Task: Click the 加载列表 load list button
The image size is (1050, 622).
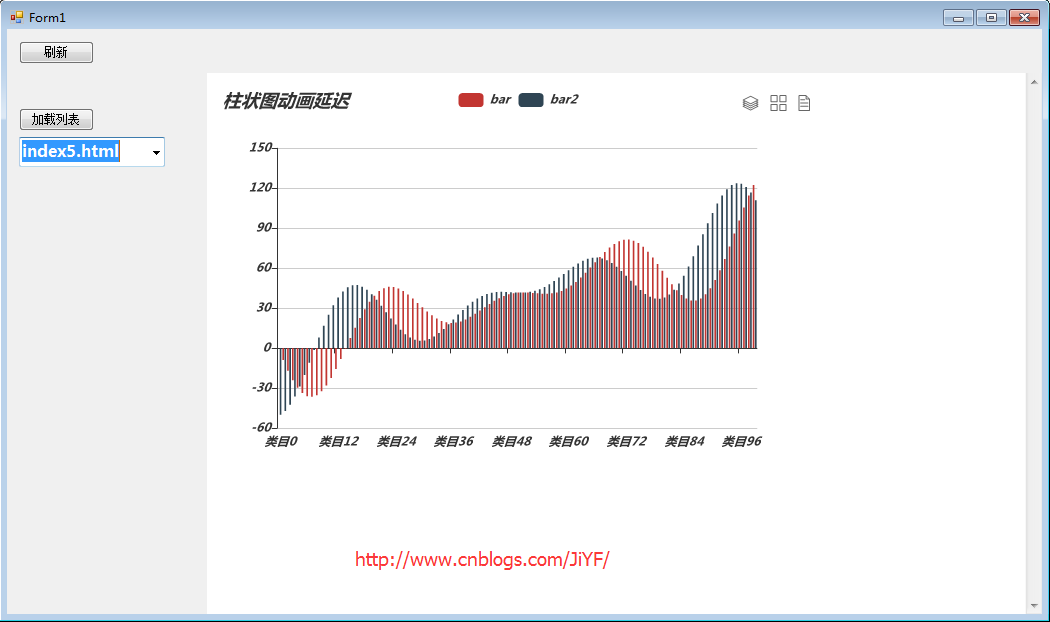Action: click(56, 120)
